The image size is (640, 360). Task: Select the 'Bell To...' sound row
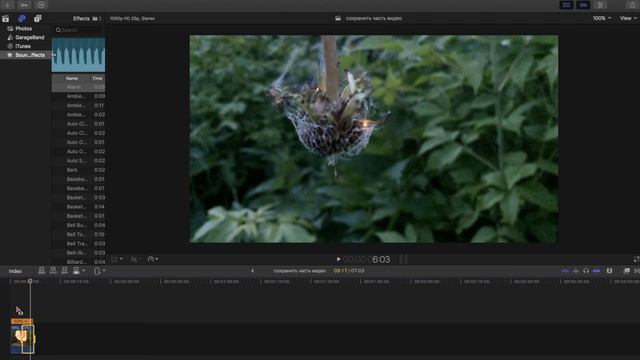[x=78, y=234]
